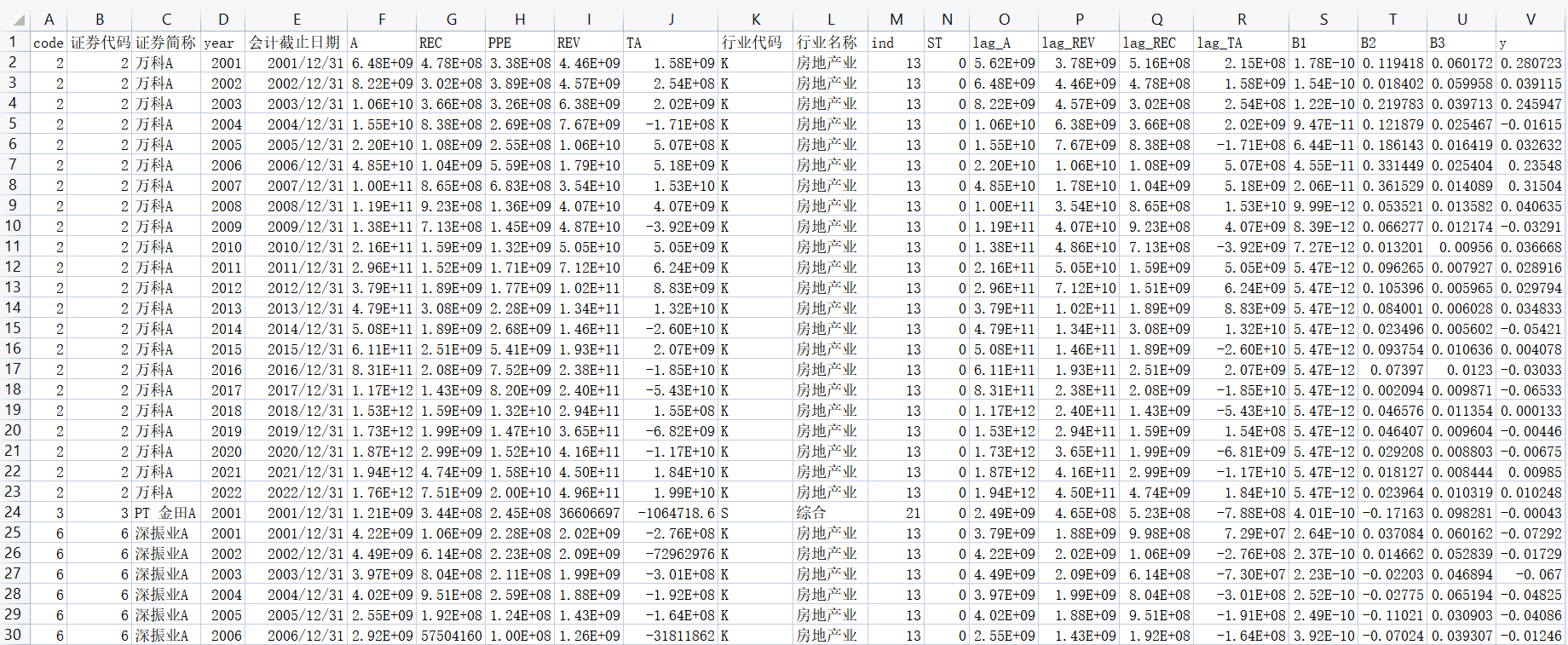Click the value '-1064718.6' in TA
The height and width of the screenshot is (645, 1568).
coord(671,513)
